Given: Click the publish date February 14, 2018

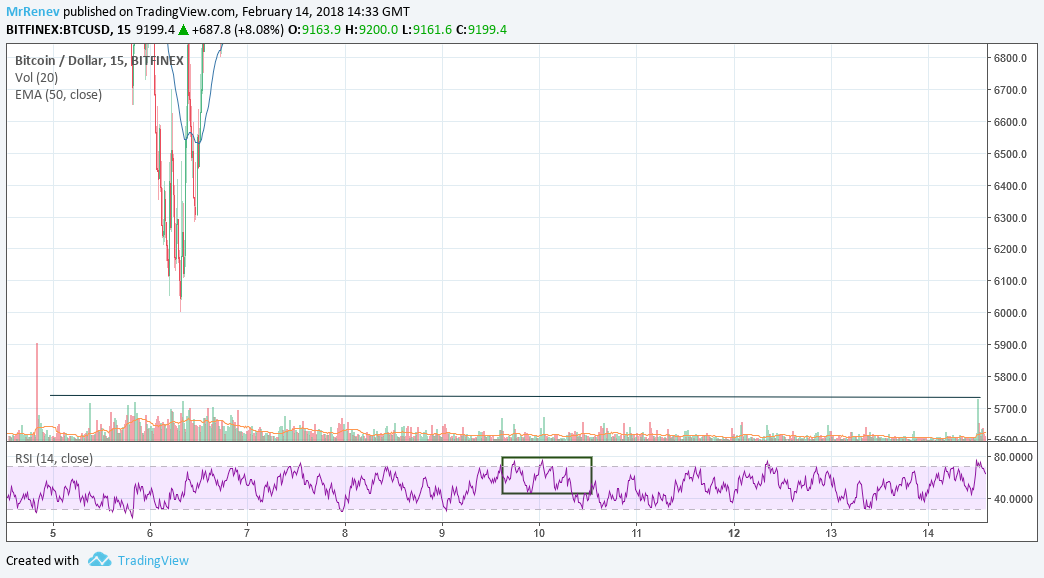Looking at the screenshot, I should [x=292, y=11].
